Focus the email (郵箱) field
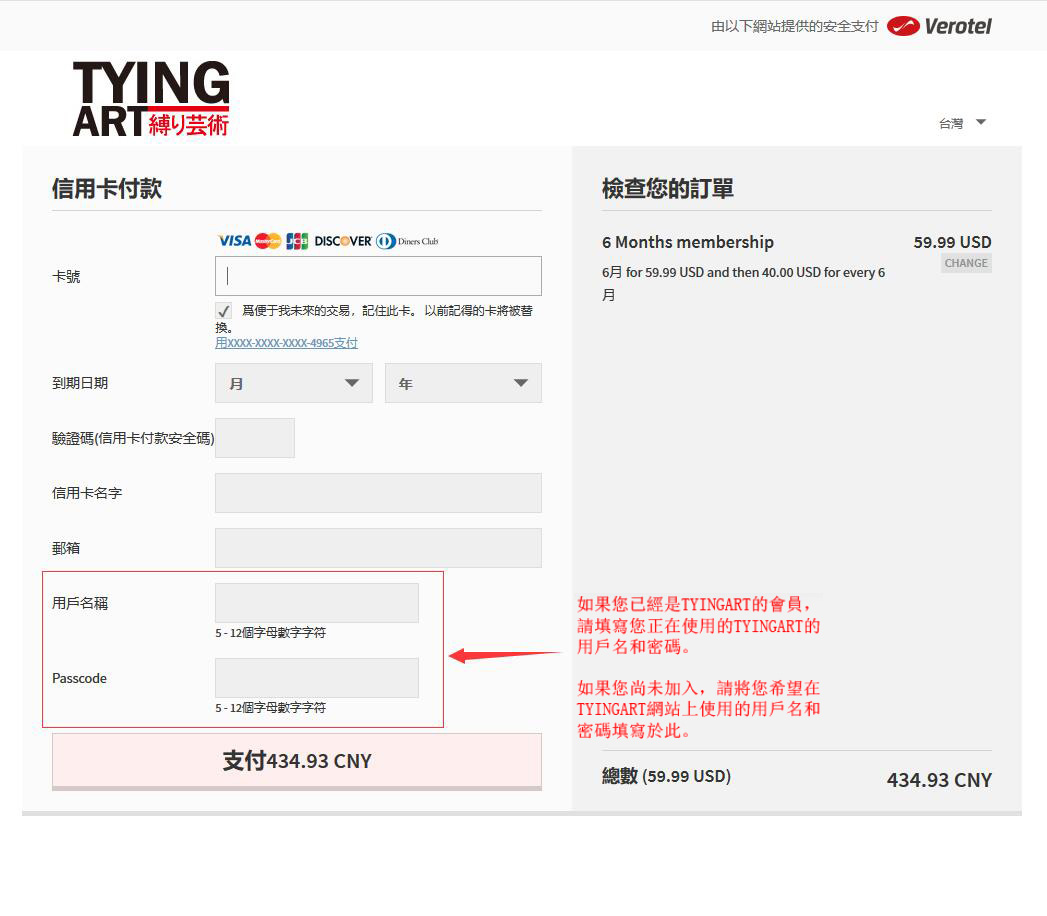The height and width of the screenshot is (916, 1047). click(379, 548)
